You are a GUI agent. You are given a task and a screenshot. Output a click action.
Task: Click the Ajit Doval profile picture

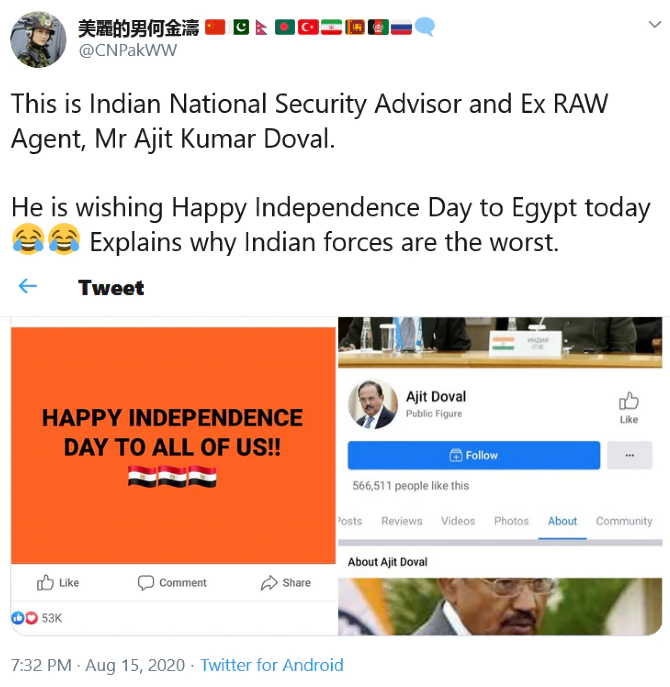pos(373,404)
